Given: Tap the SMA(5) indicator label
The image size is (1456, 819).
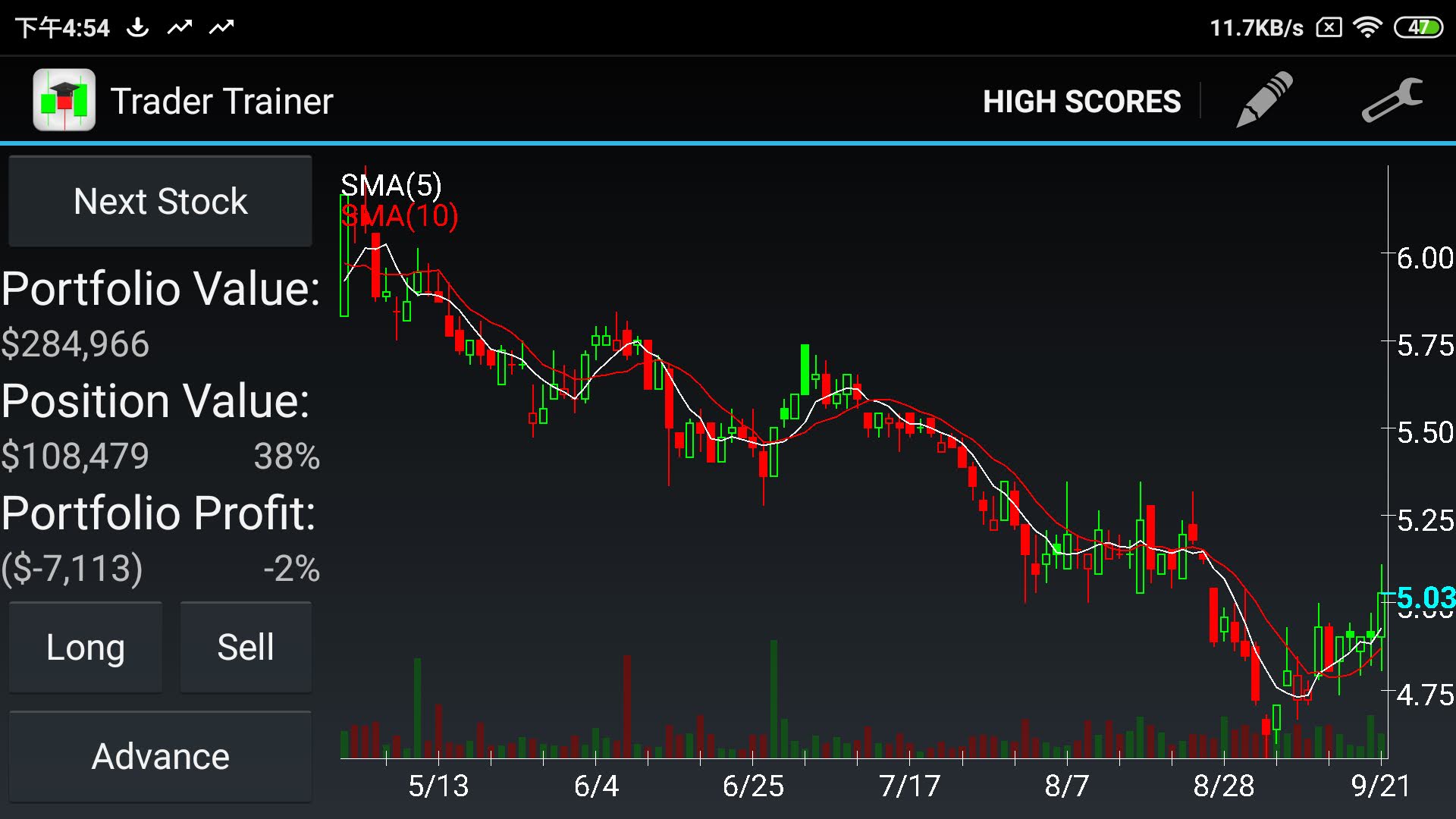Looking at the screenshot, I should point(391,185).
